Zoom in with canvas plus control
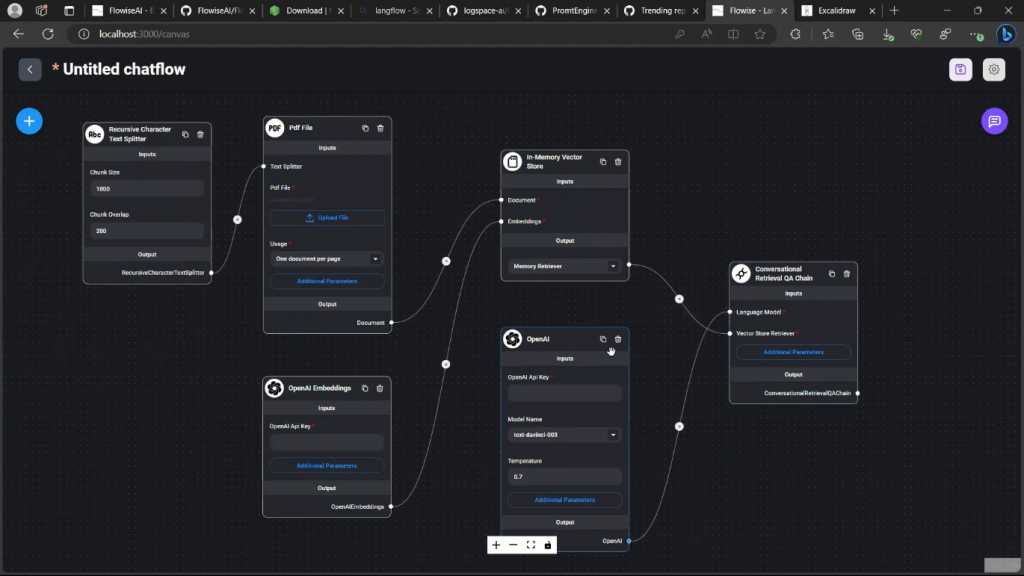Screen dimensions: 1024x576 (496, 545)
